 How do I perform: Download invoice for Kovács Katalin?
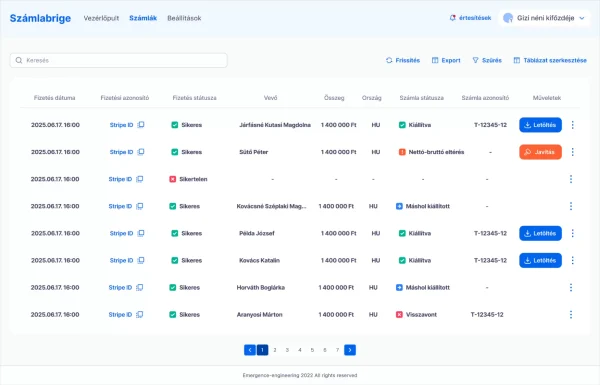click(540, 260)
